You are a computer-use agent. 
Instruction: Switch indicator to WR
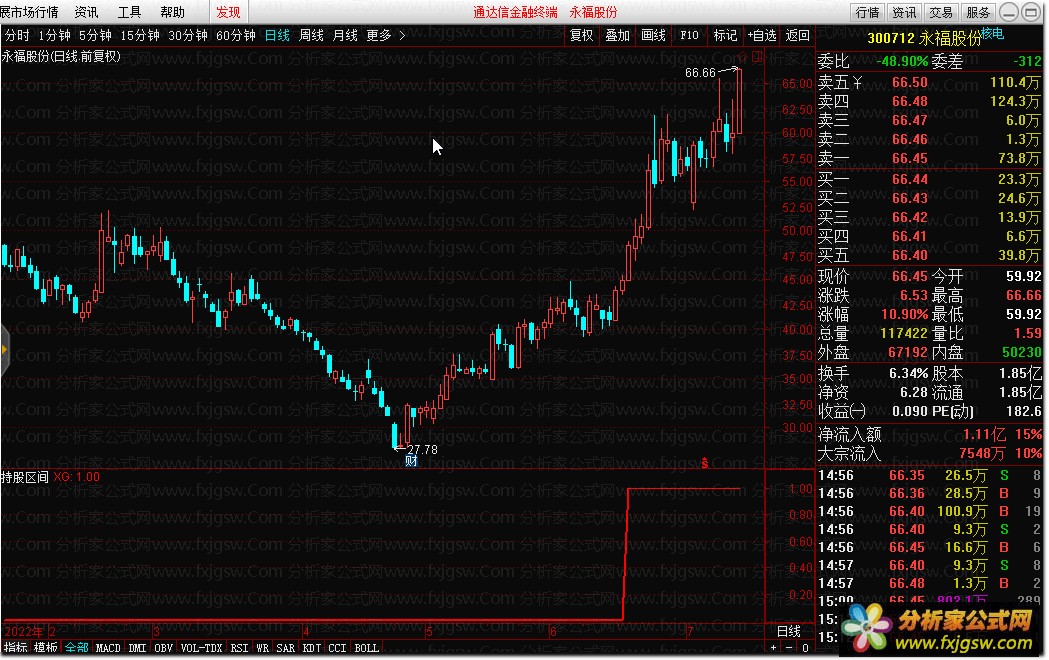point(262,647)
